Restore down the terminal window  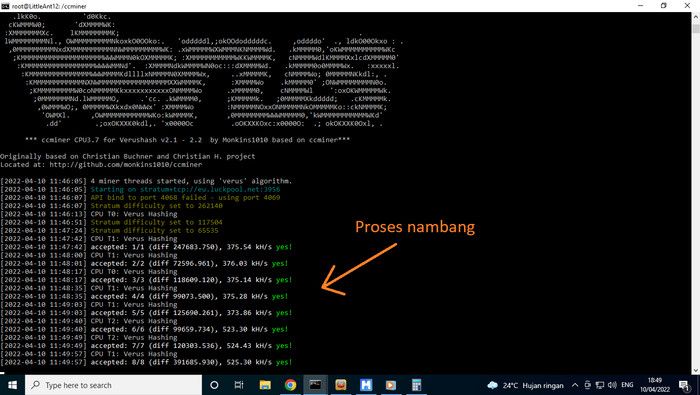[664, 6]
